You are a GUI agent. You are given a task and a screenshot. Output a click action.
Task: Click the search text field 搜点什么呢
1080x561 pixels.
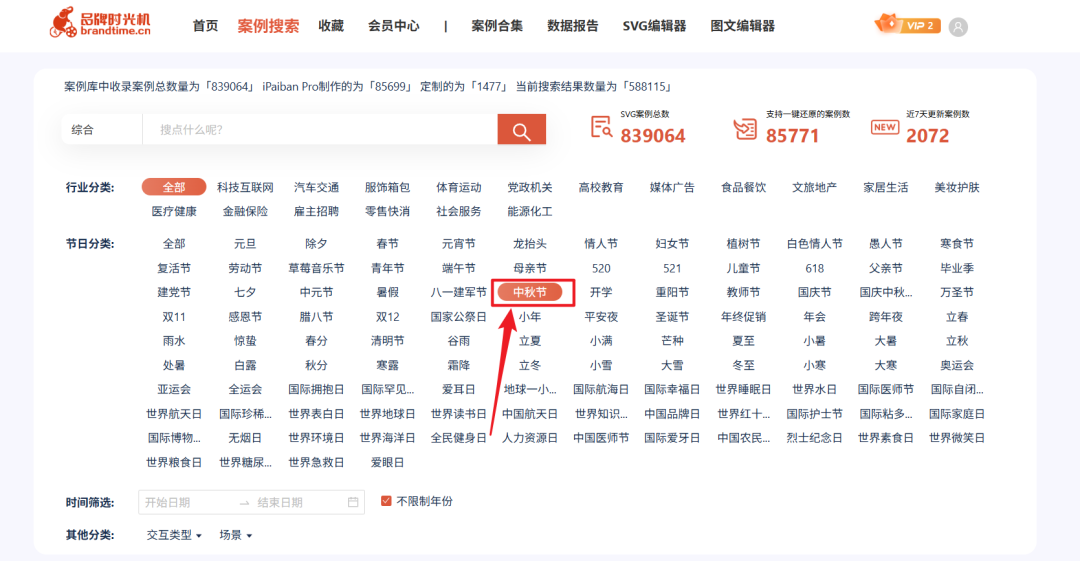[320, 130]
